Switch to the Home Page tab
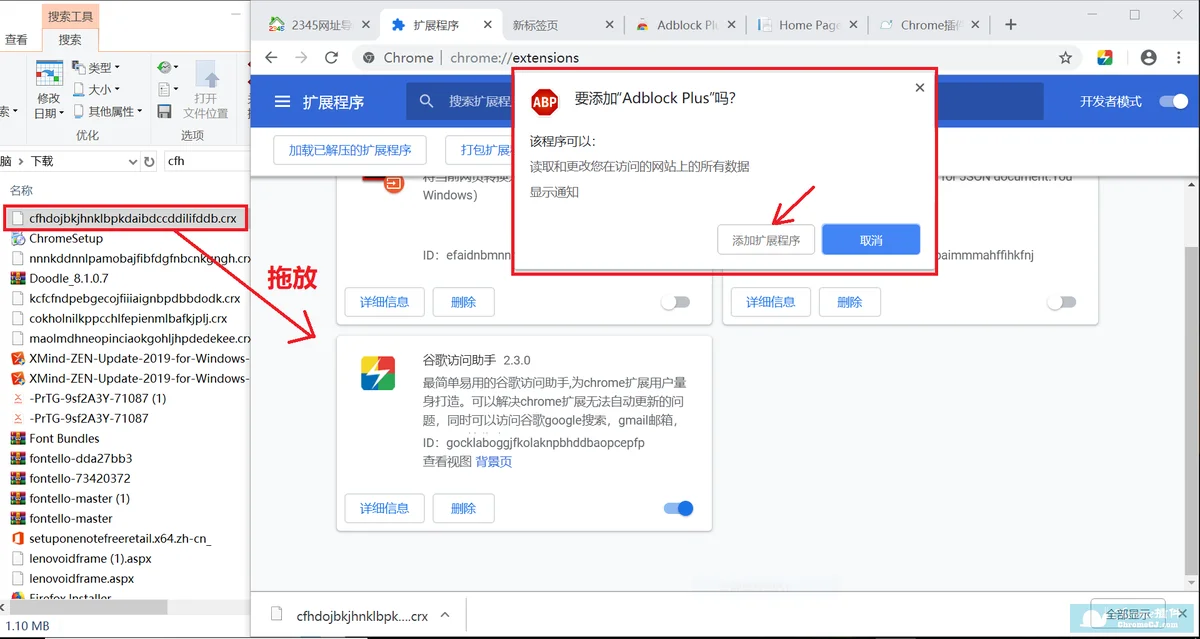The width and height of the screenshot is (1200, 639). point(809,25)
